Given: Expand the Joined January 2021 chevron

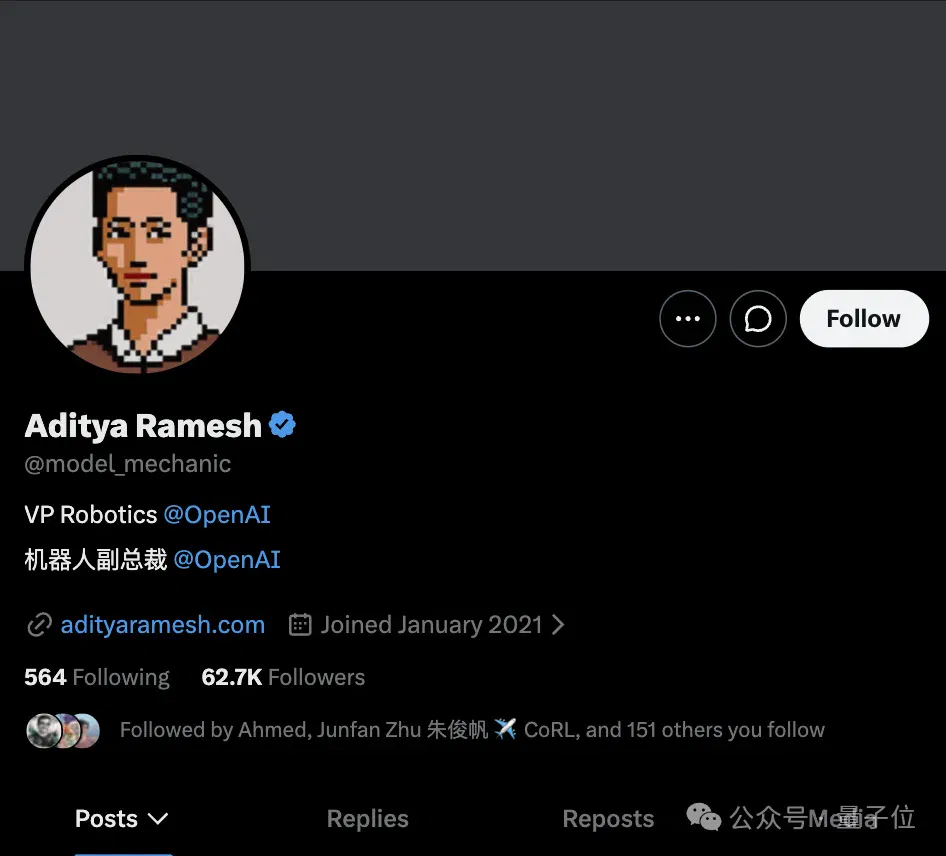Looking at the screenshot, I should 558,624.
